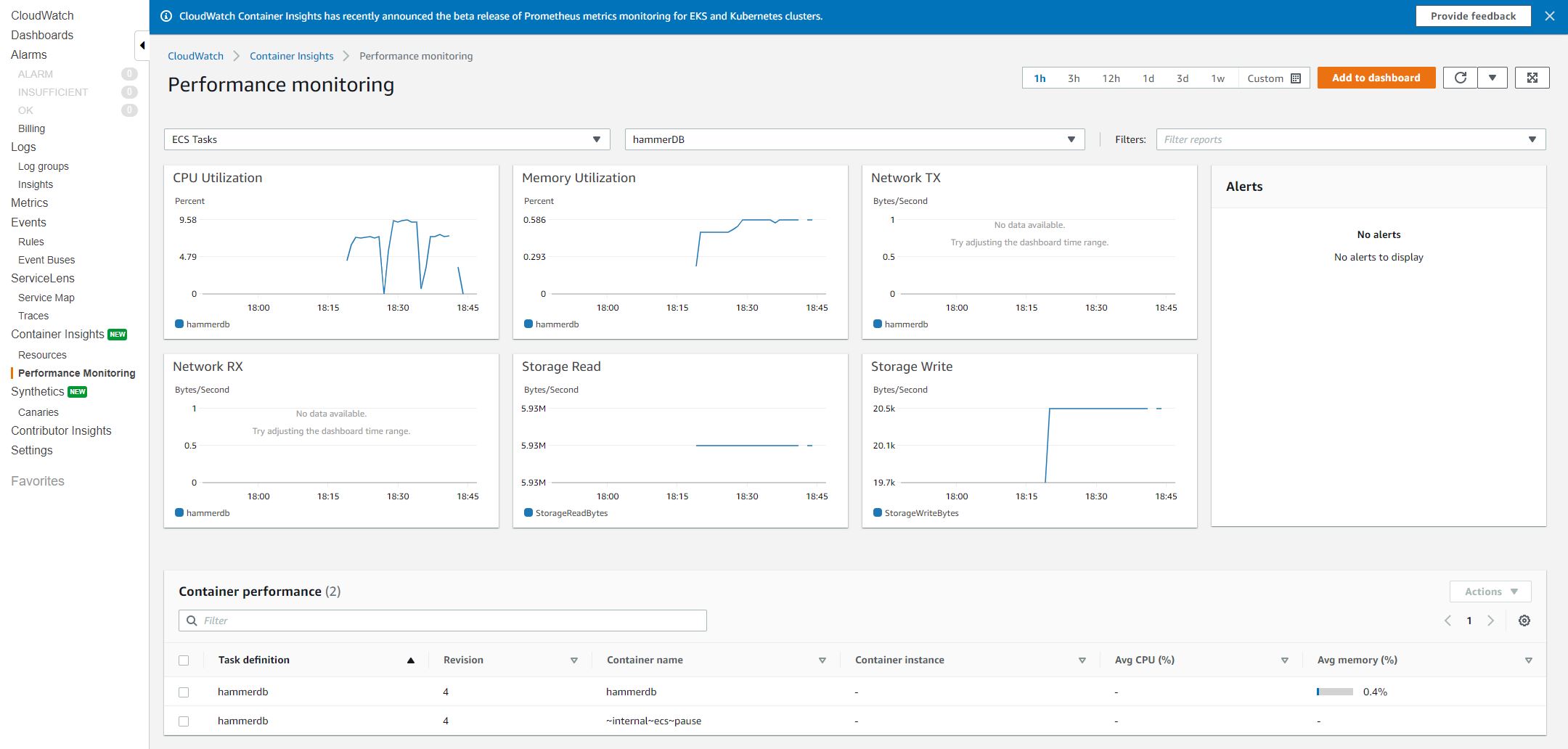Sort by Task definition column arrow
1568x749 pixels.
(x=410, y=660)
